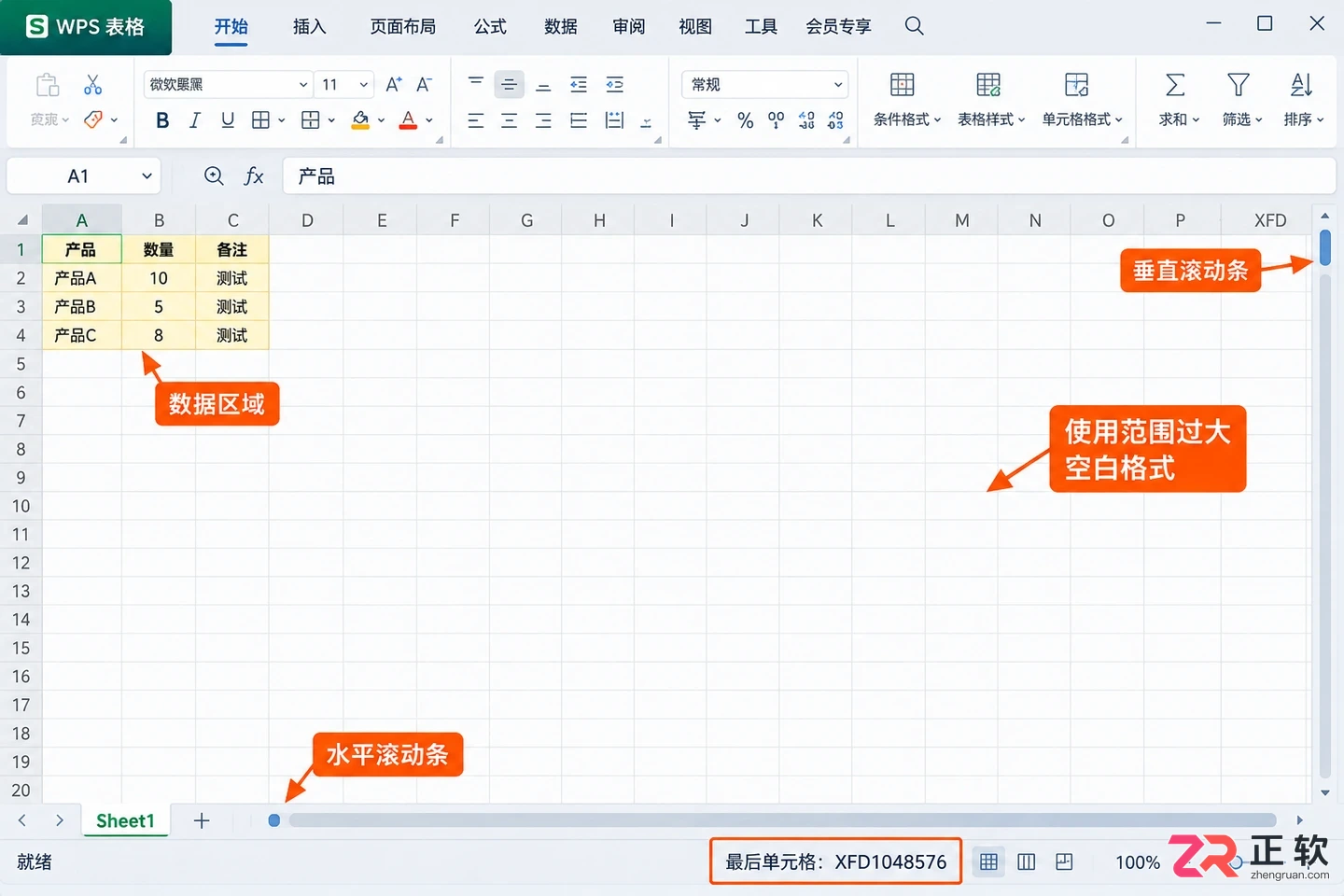Toggle Italic formatting

pyautogui.click(x=194, y=119)
